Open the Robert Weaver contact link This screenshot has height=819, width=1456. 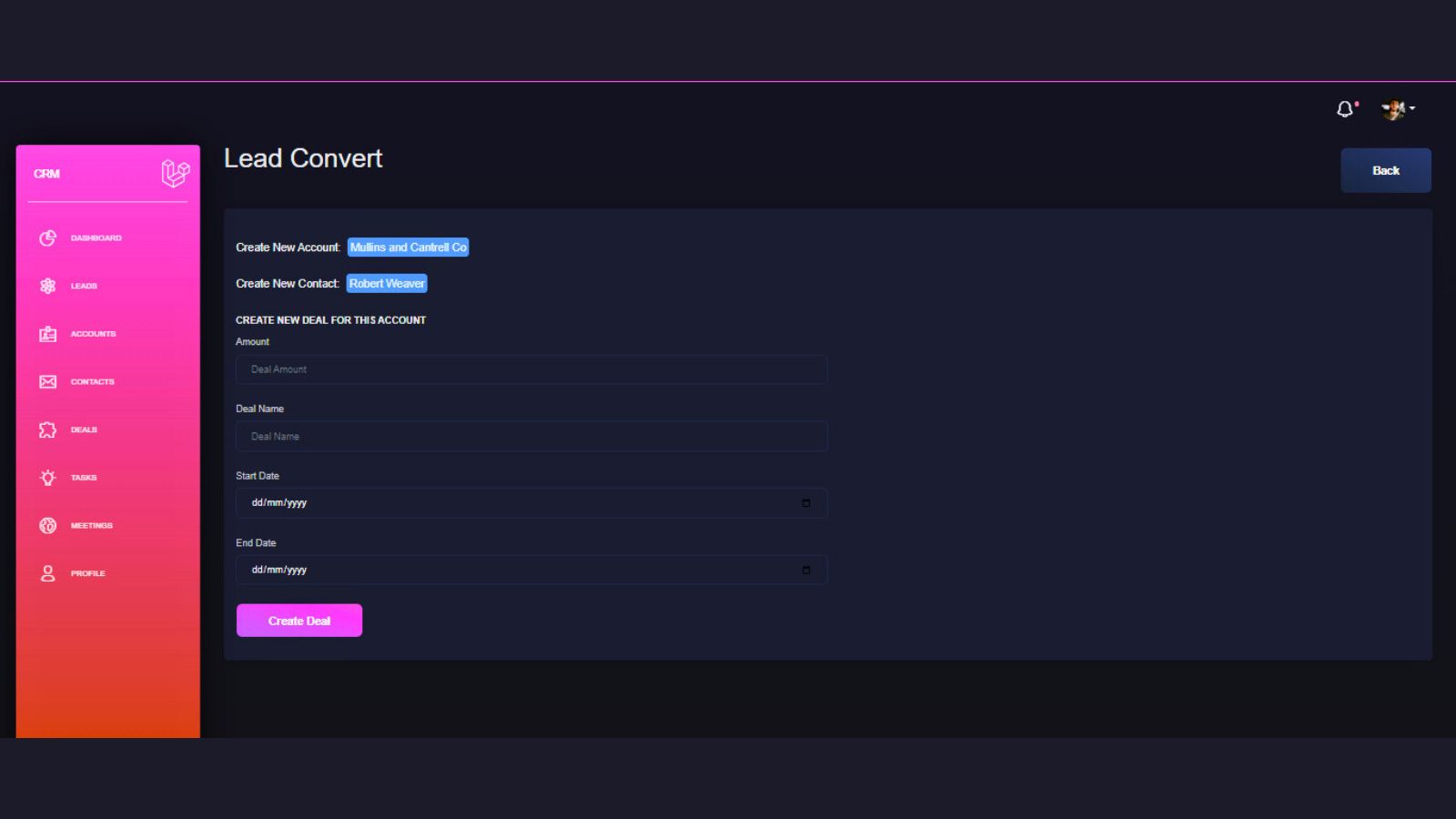[x=387, y=284]
